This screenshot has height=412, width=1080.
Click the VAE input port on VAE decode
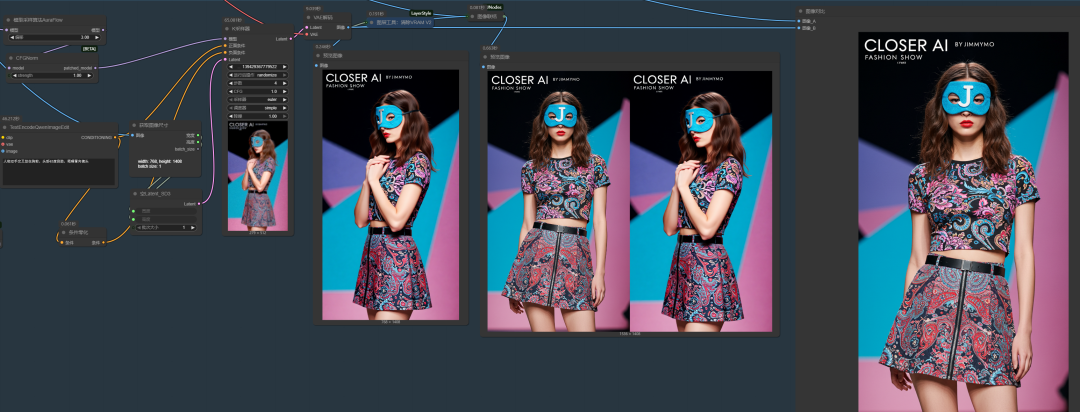click(307, 34)
